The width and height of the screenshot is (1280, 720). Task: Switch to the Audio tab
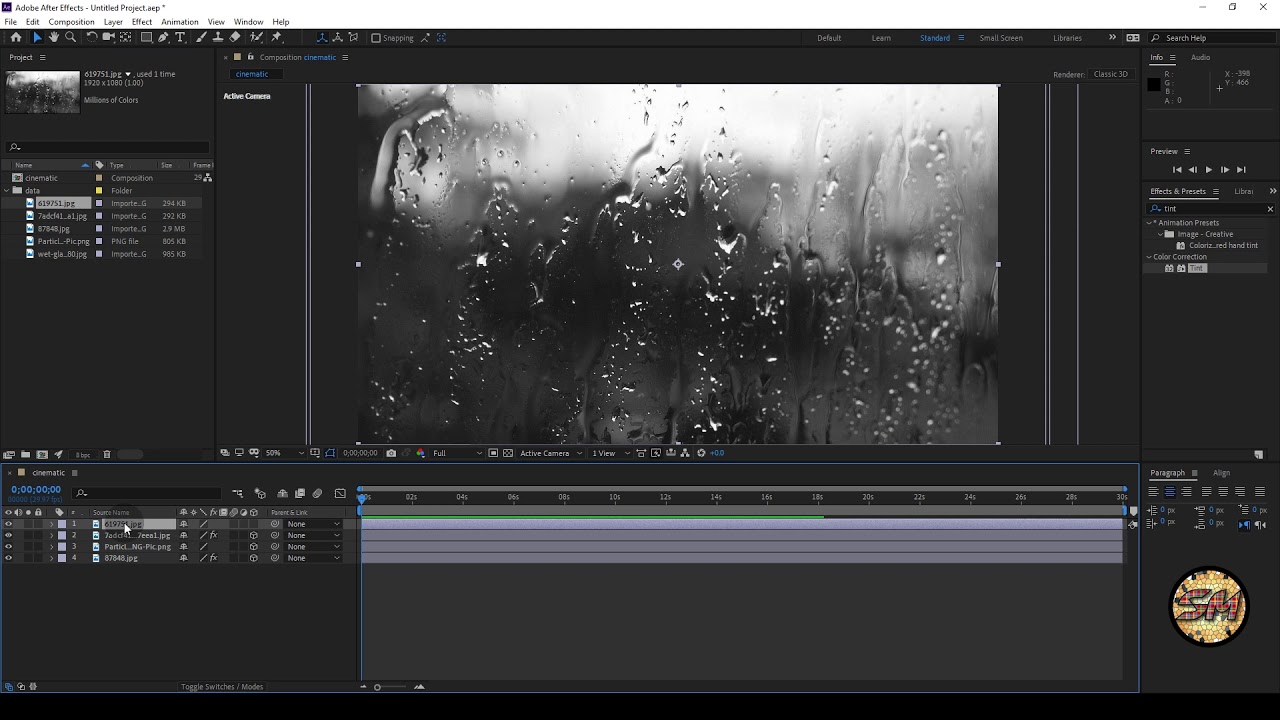pyautogui.click(x=1200, y=57)
